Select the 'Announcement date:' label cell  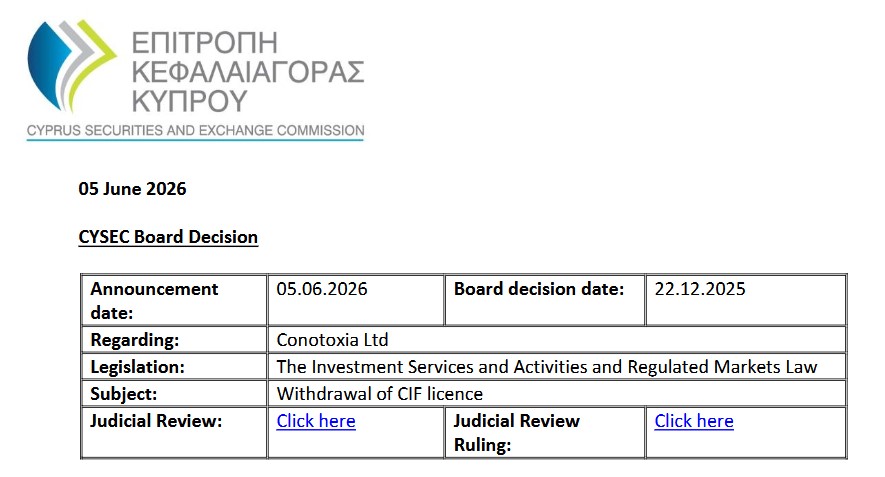(x=174, y=300)
